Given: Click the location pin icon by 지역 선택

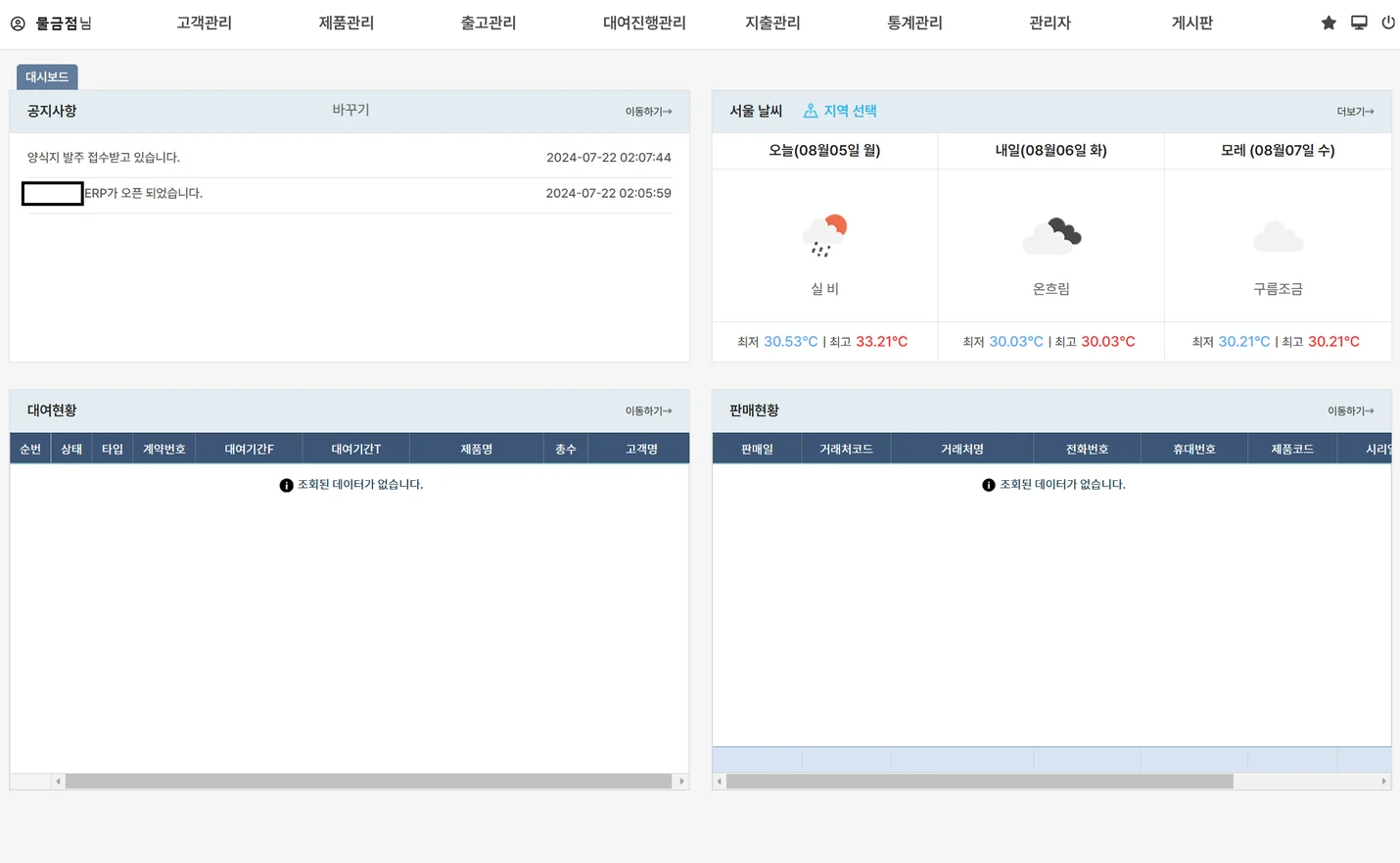Looking at the screenshot, I should pyautogui.click(x=811, y=111).
